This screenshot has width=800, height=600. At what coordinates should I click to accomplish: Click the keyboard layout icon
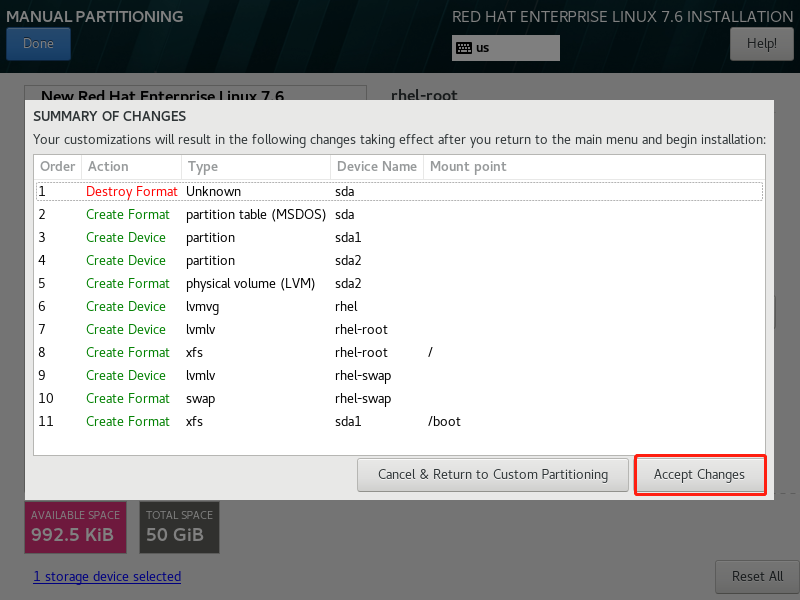point(464,48)
